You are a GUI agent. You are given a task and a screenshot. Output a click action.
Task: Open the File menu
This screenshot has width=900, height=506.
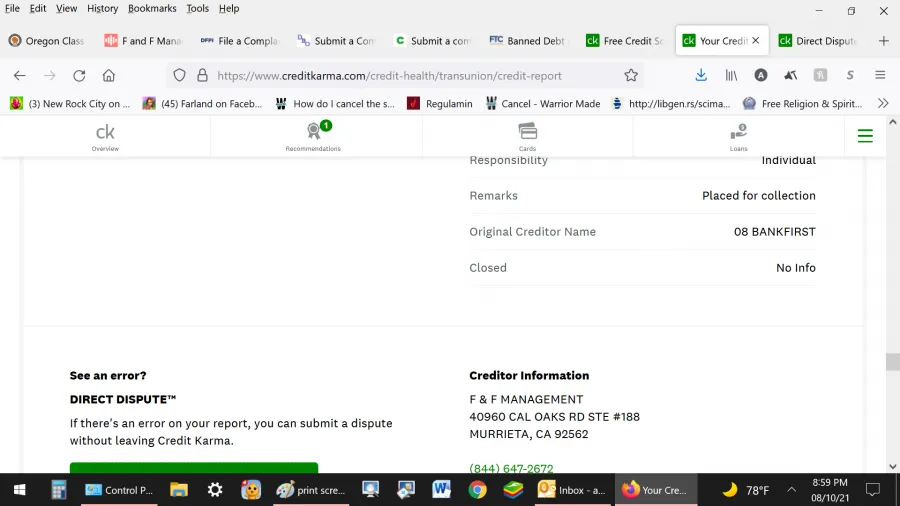coord(12,9)
